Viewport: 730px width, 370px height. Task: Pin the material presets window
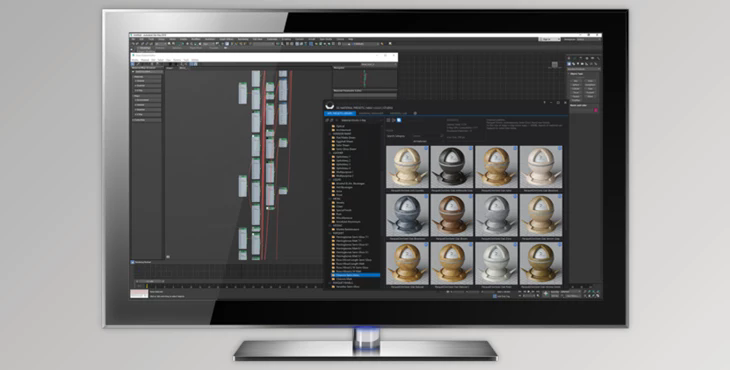(x=545, y=102)
